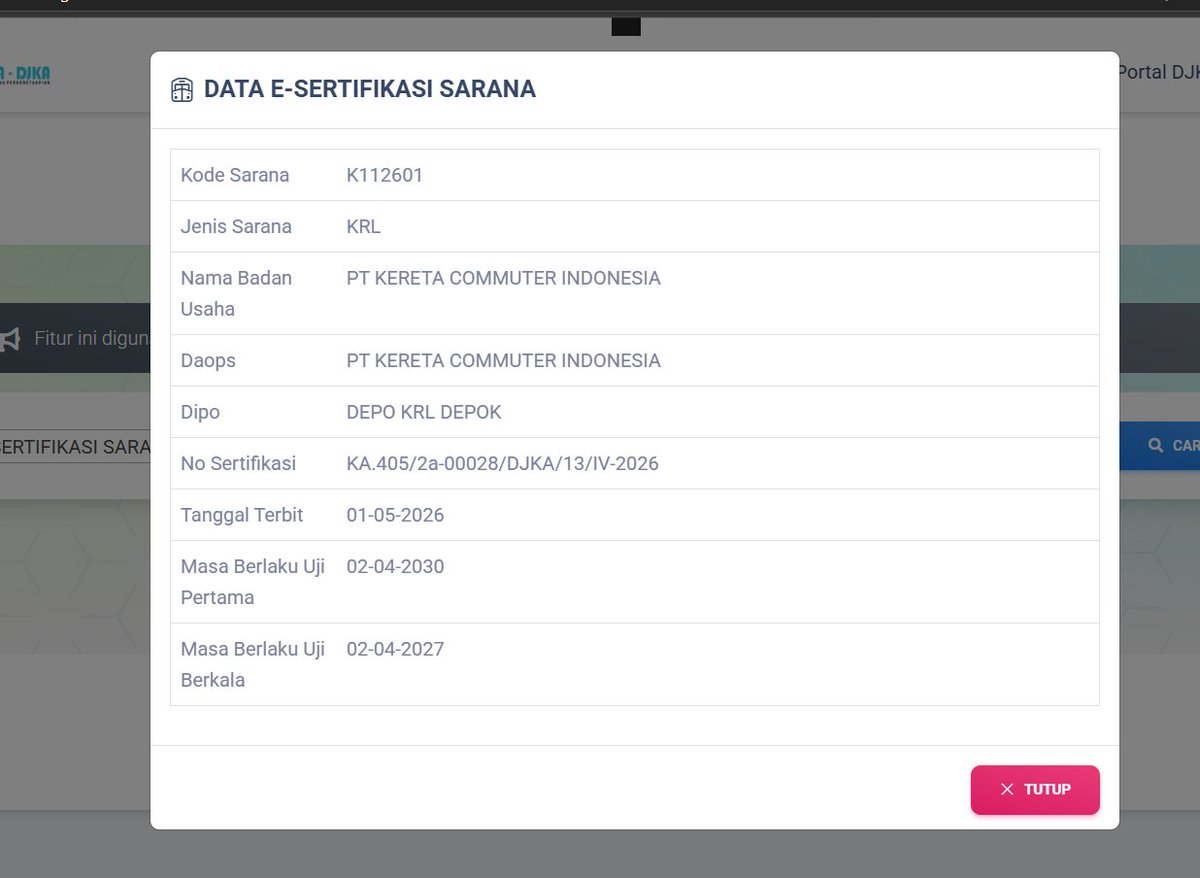Click the Masa Berlaku Uji Berkala label

point(253,664)
